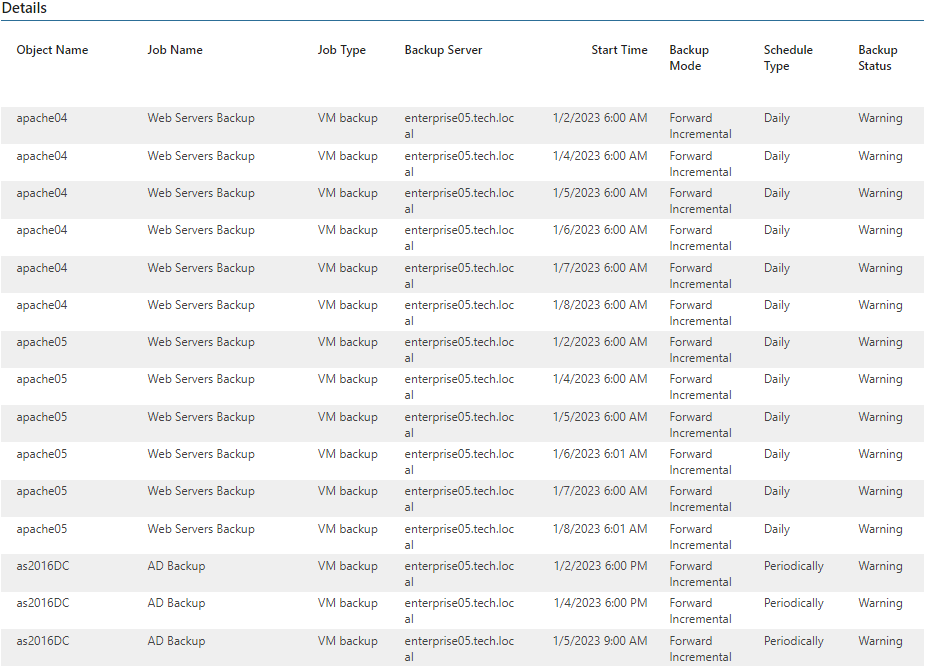Image resolution: width=928 pixels, height=669 pixels.
Task: Click the Schedule Type column header
Action: coord(788,58)
